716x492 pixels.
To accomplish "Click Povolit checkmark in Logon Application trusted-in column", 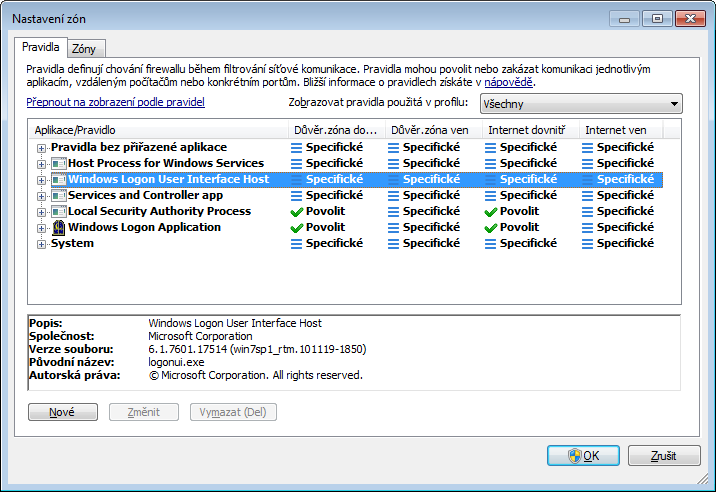I will tap(297, 227).
